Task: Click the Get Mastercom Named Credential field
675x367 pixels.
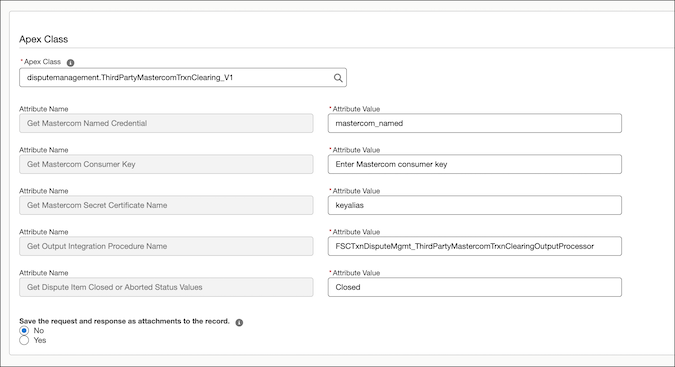Action: pyautogui.click(x=166, y=123)
